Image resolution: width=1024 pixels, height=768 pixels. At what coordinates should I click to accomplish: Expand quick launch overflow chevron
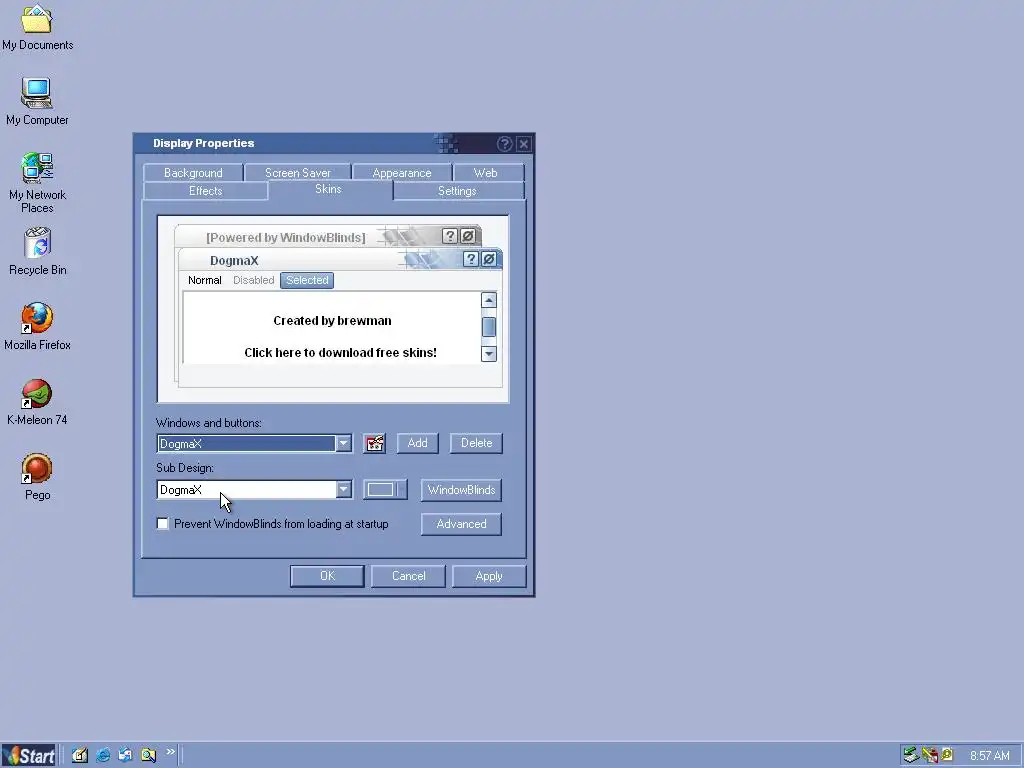coord(170,752)
